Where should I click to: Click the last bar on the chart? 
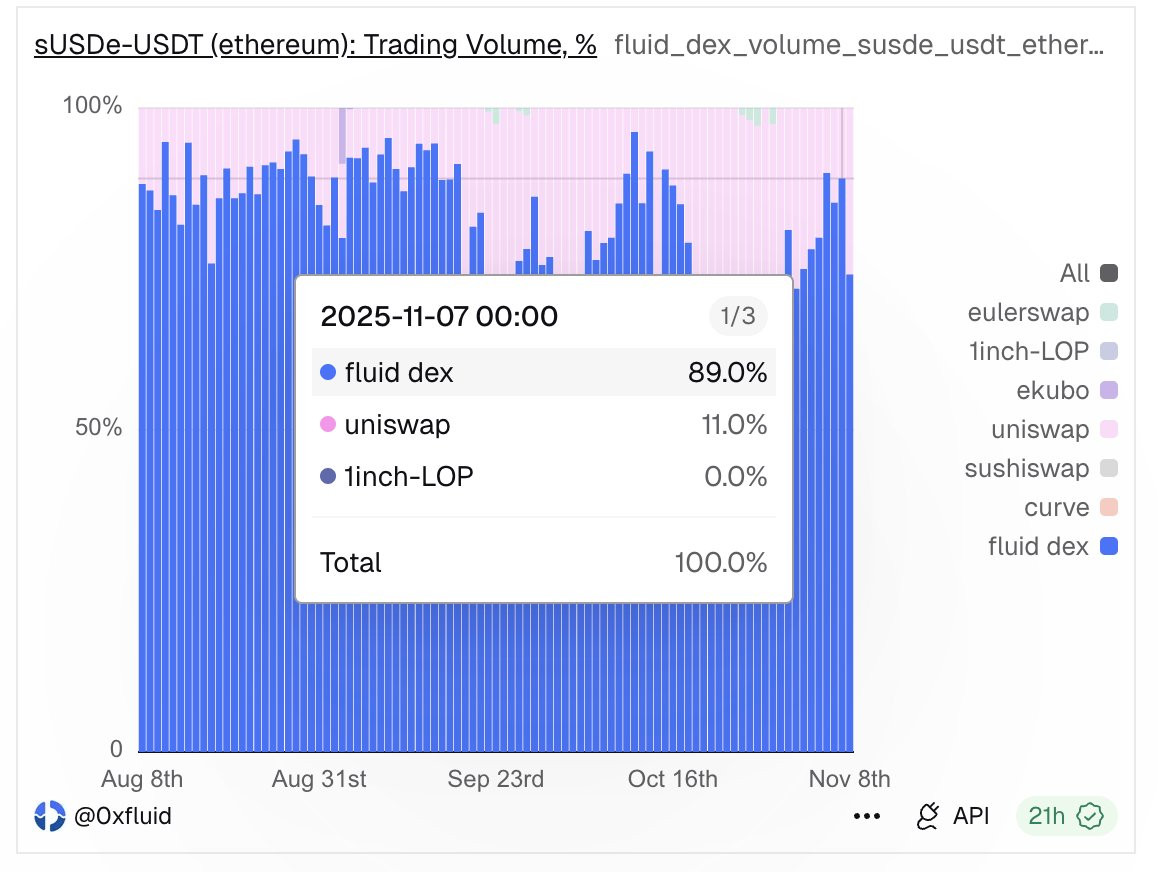(850, 513)
